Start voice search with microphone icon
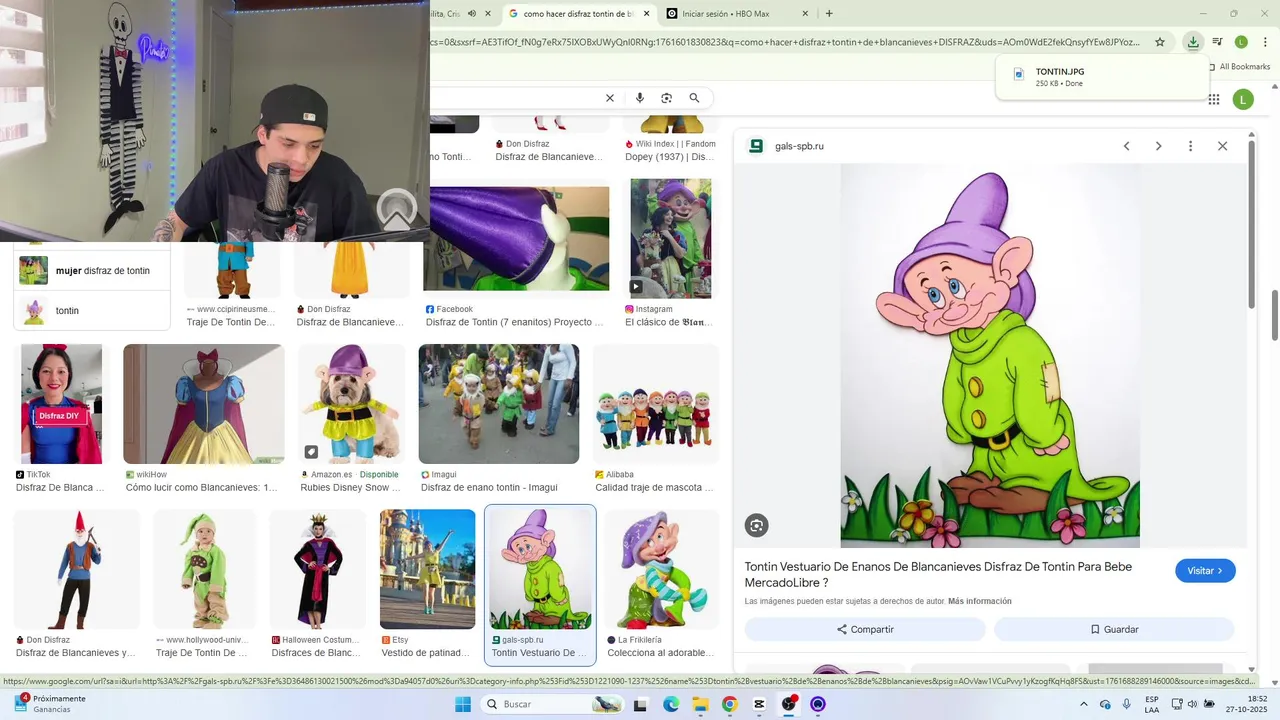 640,98
